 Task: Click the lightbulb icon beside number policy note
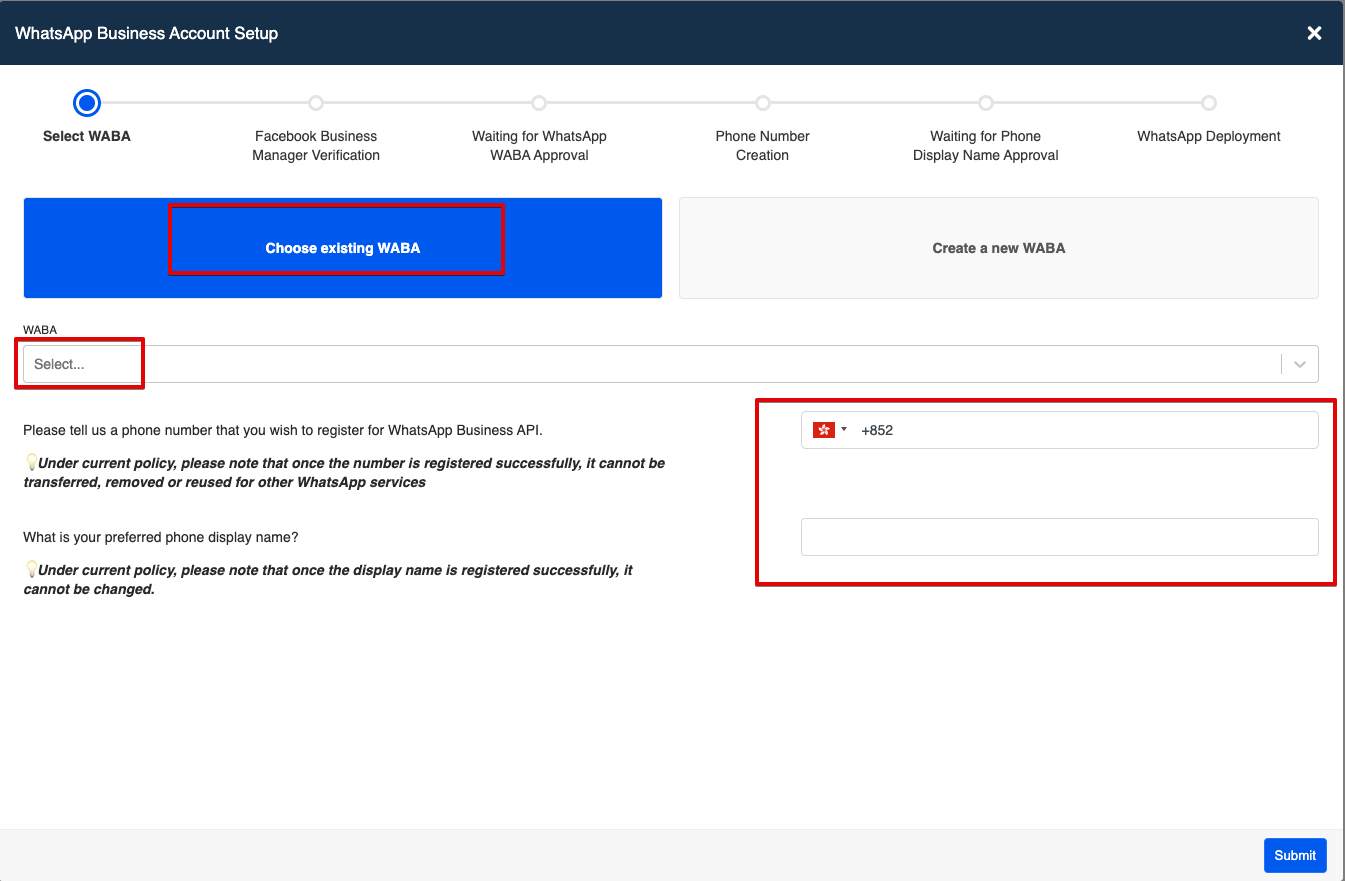point(30,463)
